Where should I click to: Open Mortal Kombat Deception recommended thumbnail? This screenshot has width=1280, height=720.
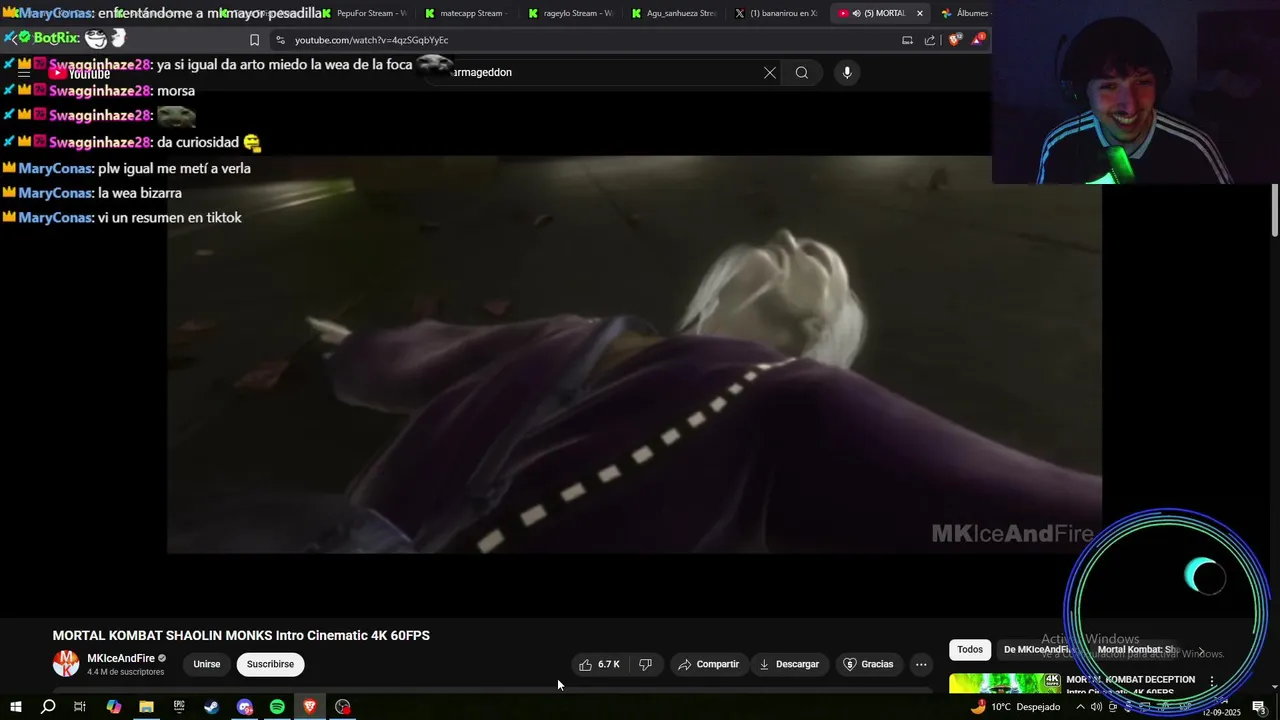pos(1005,684)
